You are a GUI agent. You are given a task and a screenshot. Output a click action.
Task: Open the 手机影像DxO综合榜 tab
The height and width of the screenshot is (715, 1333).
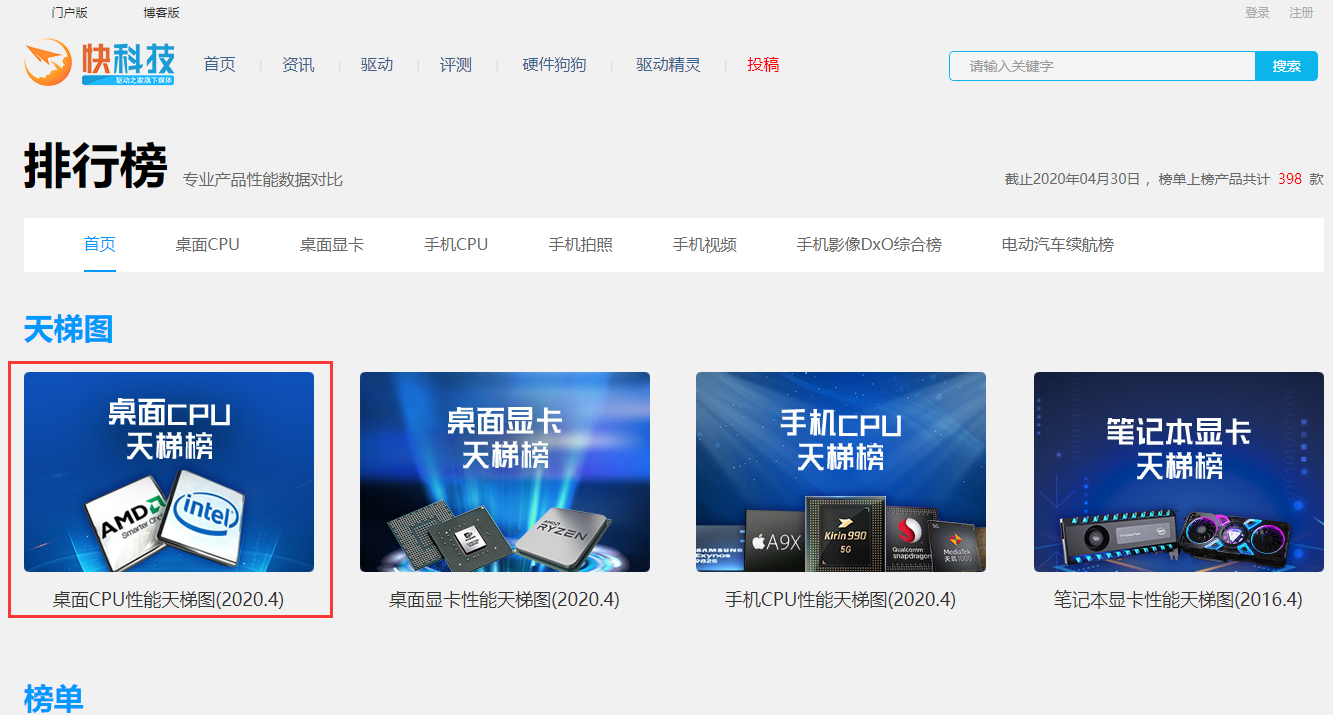pyautogui.click(x=869, y=244)
